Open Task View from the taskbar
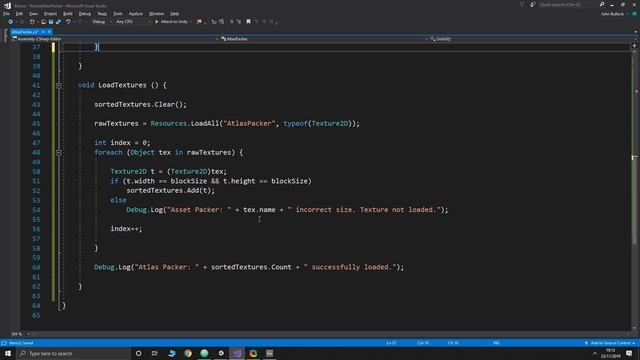 click(x=155, y=353)
